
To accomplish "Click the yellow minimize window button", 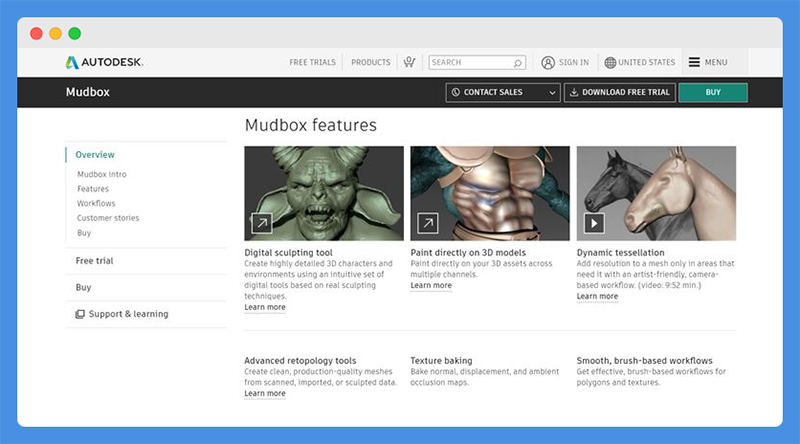I will click(56, 34).
